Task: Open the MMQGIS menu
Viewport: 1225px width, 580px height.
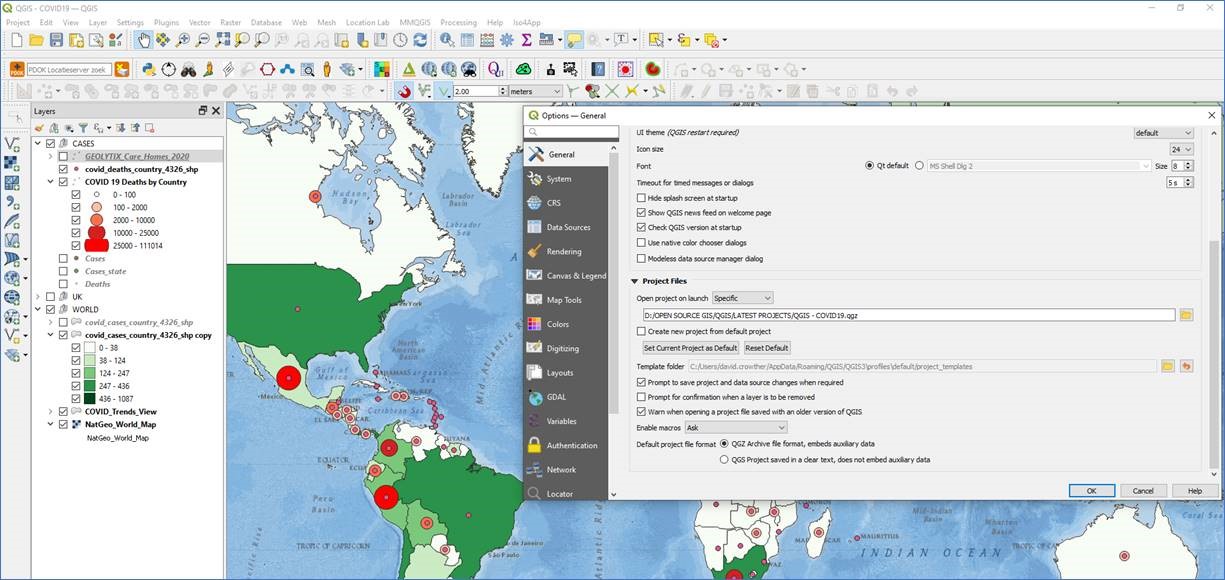Action: tap(417, 22)
